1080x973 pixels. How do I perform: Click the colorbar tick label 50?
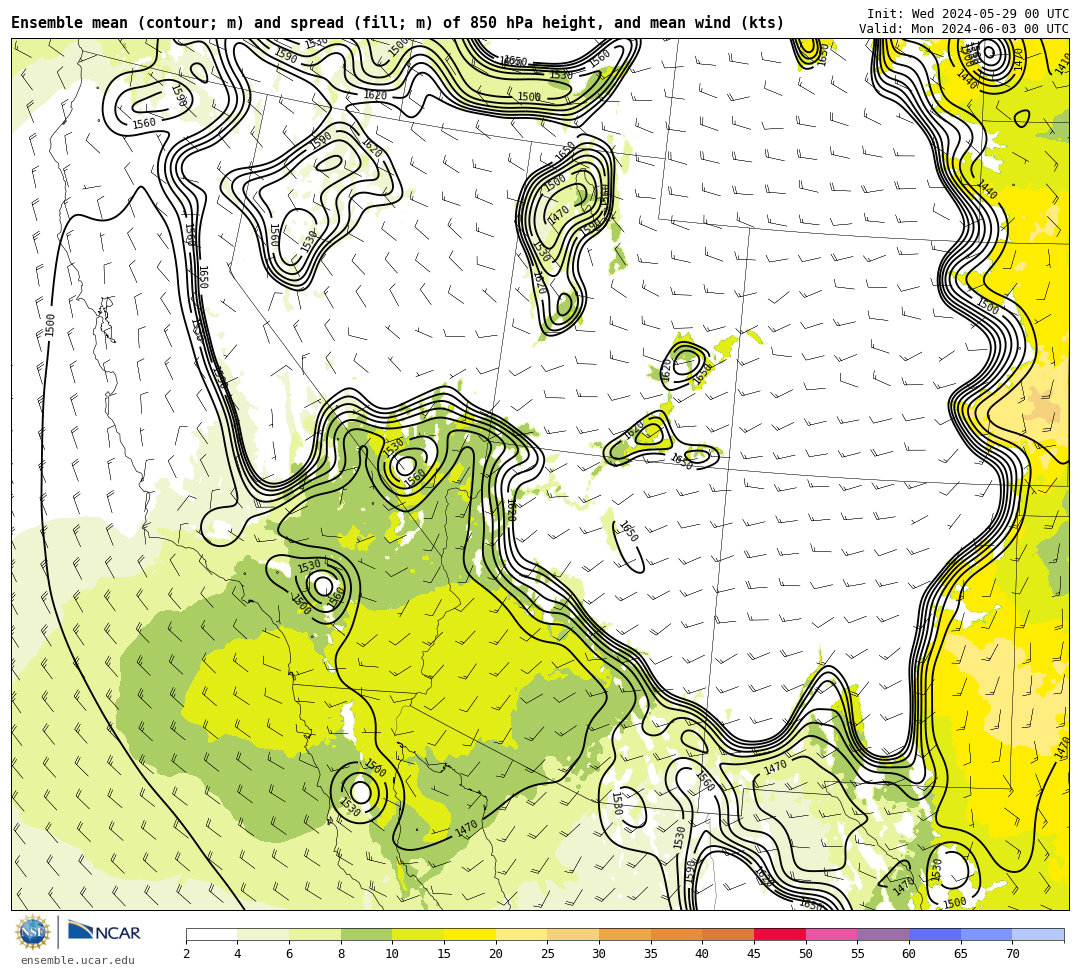(x=806, y=954)
